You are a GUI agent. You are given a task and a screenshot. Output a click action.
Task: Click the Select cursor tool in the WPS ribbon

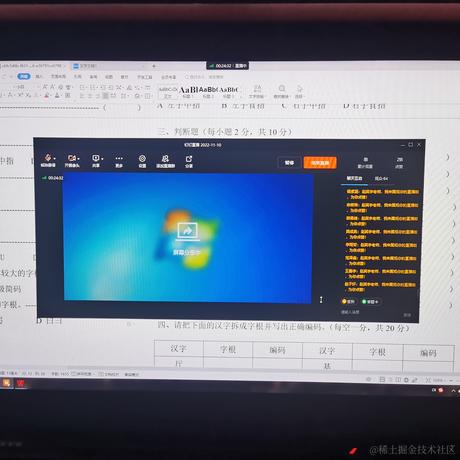click(x=299, y=92)
